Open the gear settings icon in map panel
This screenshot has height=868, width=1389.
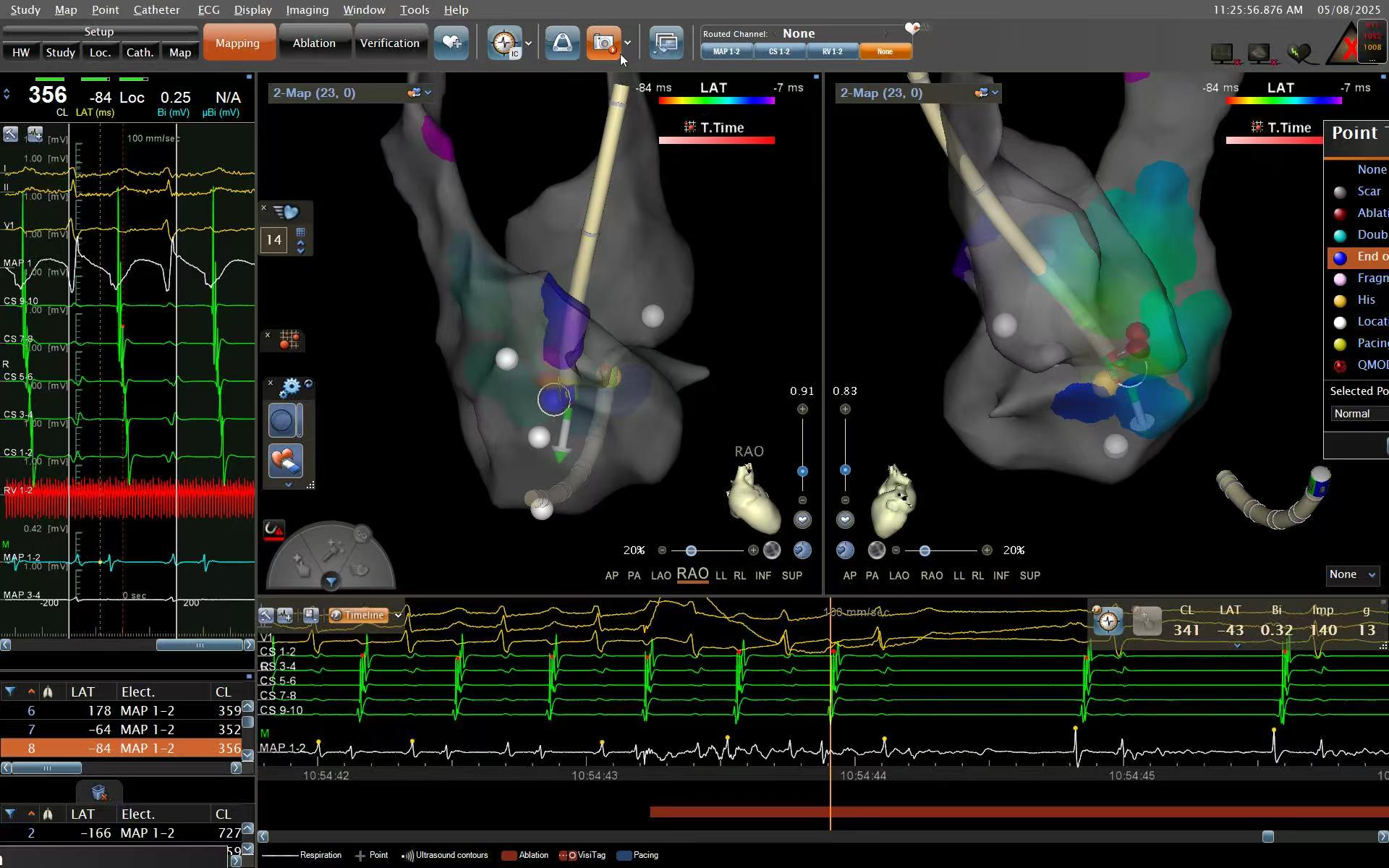coord(290,388)
